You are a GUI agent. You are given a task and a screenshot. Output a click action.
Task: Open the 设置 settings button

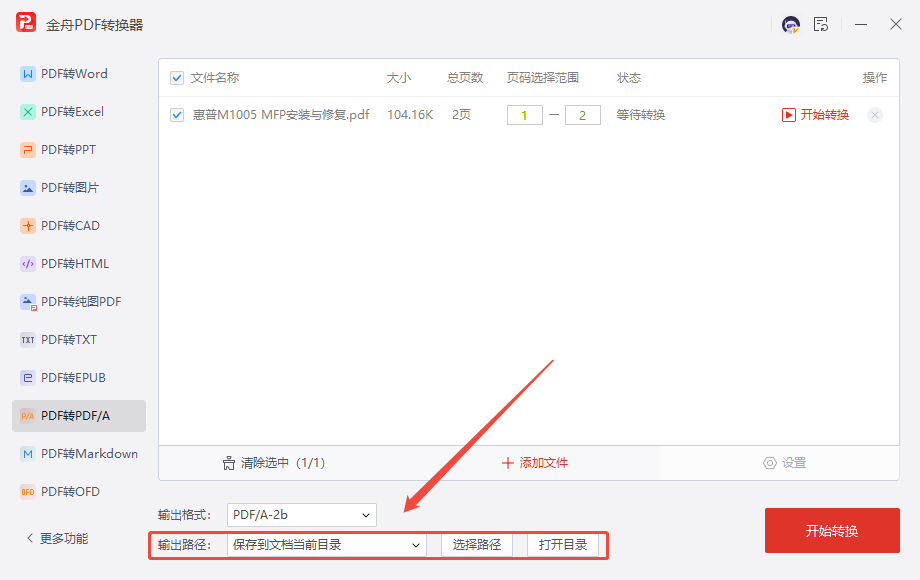[784, 463]
